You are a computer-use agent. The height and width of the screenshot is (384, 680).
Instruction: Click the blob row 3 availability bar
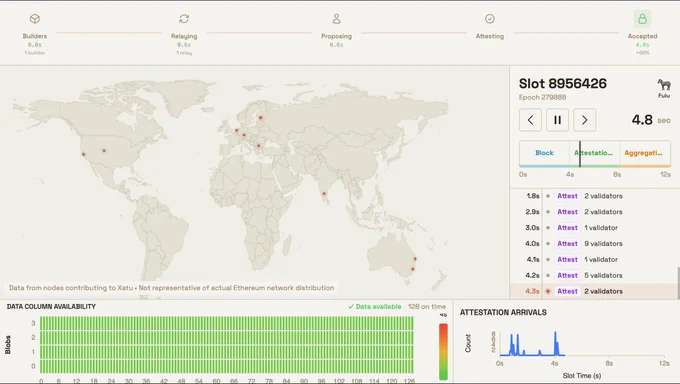[227, 323]
